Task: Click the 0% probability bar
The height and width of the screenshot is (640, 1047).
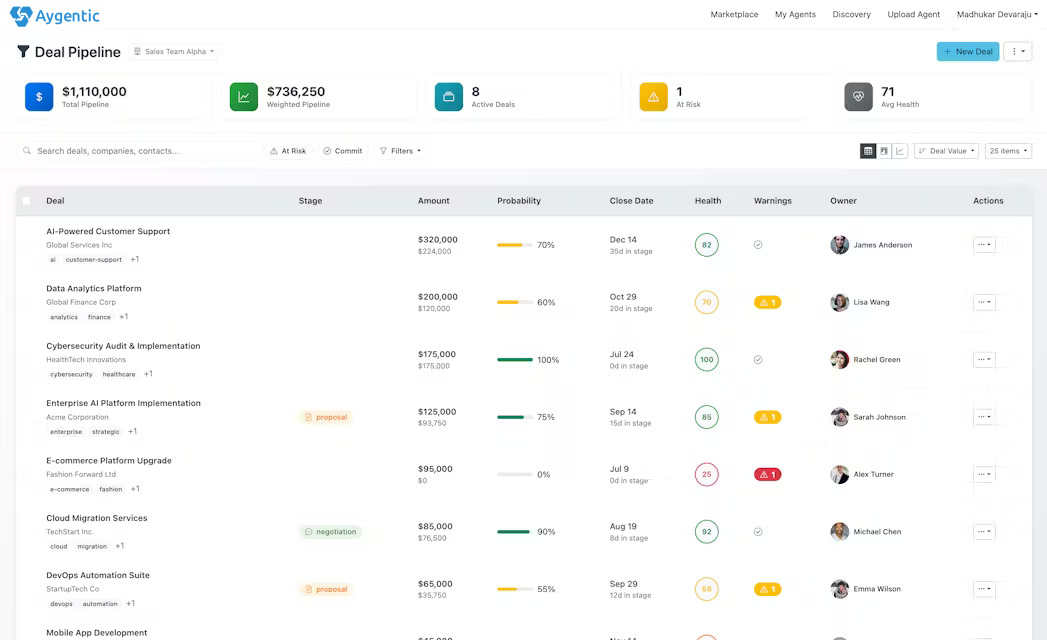Action: pyautogui.click(x=514, y=474)
